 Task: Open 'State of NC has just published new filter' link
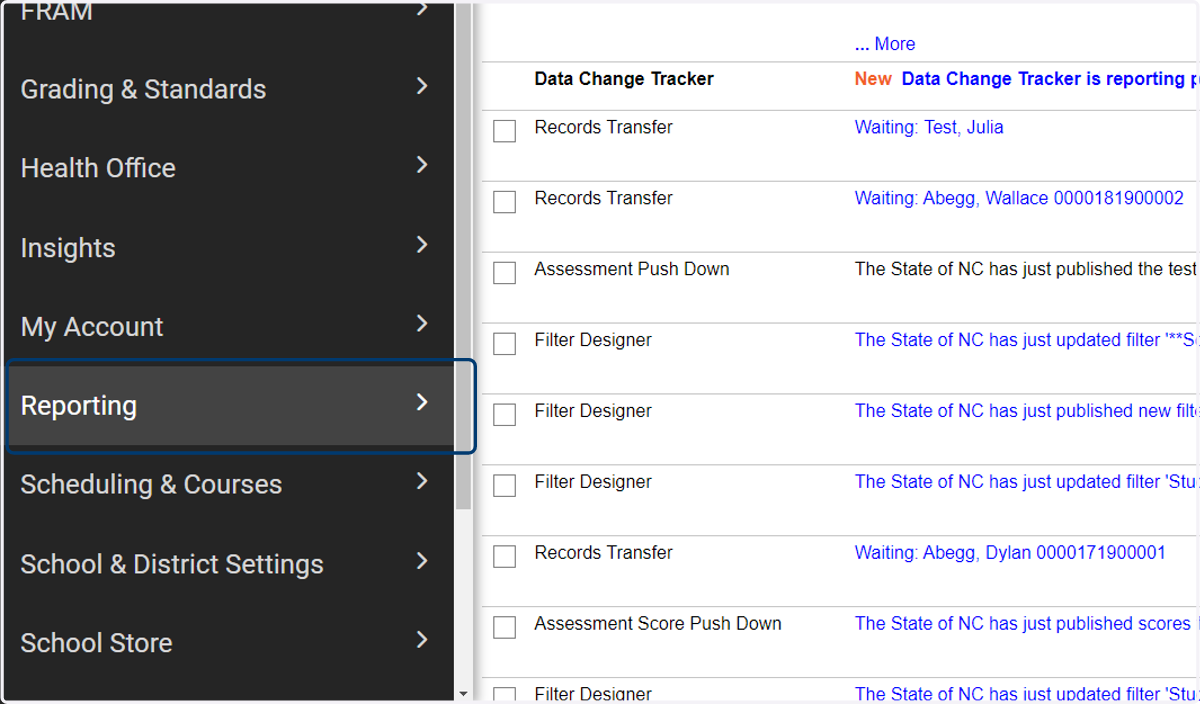(x=1026, y=410)
